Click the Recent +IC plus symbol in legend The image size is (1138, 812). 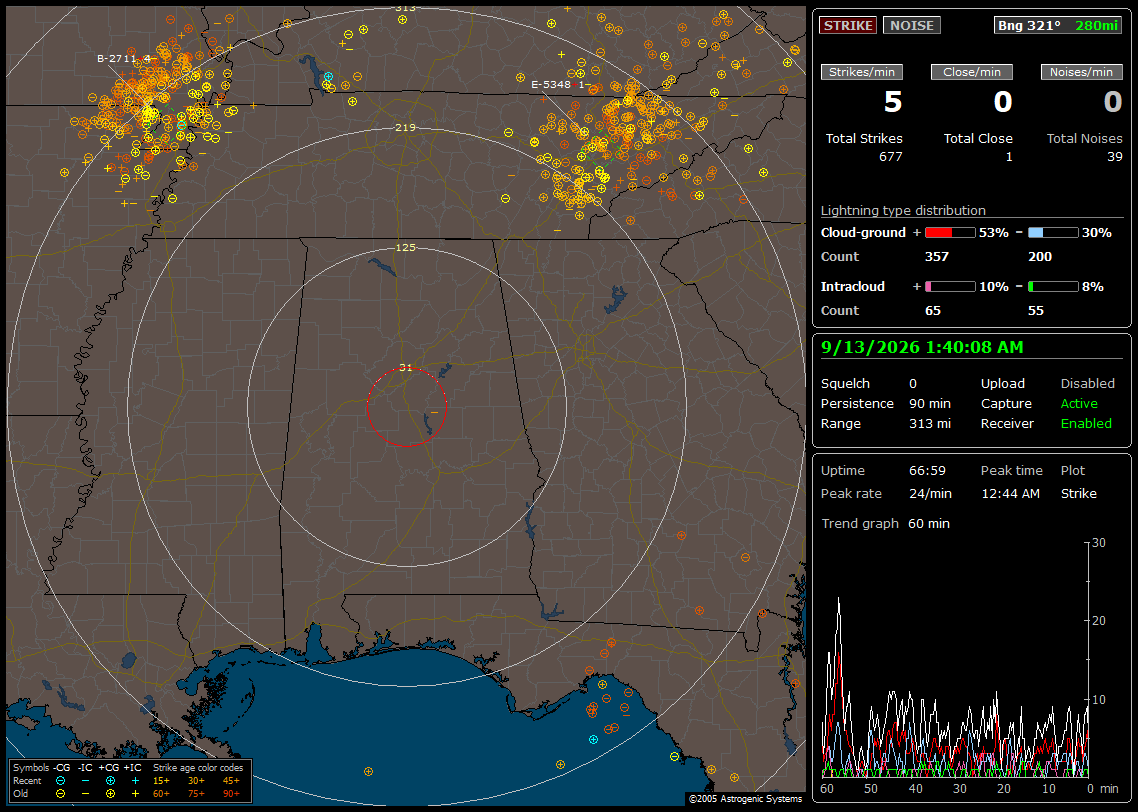click(x=135, y=781)
